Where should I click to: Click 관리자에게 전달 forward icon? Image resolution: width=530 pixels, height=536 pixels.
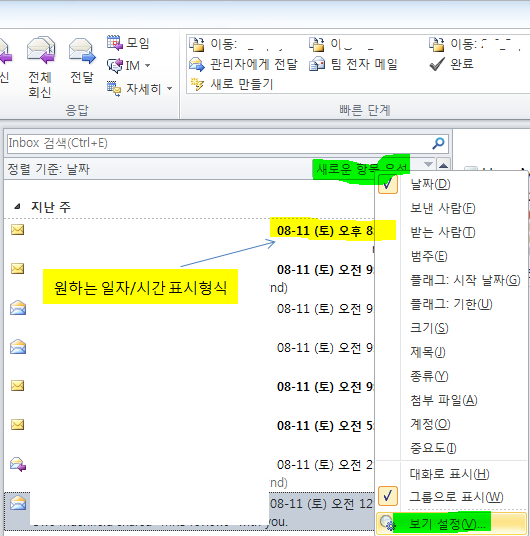coord(197,64)
